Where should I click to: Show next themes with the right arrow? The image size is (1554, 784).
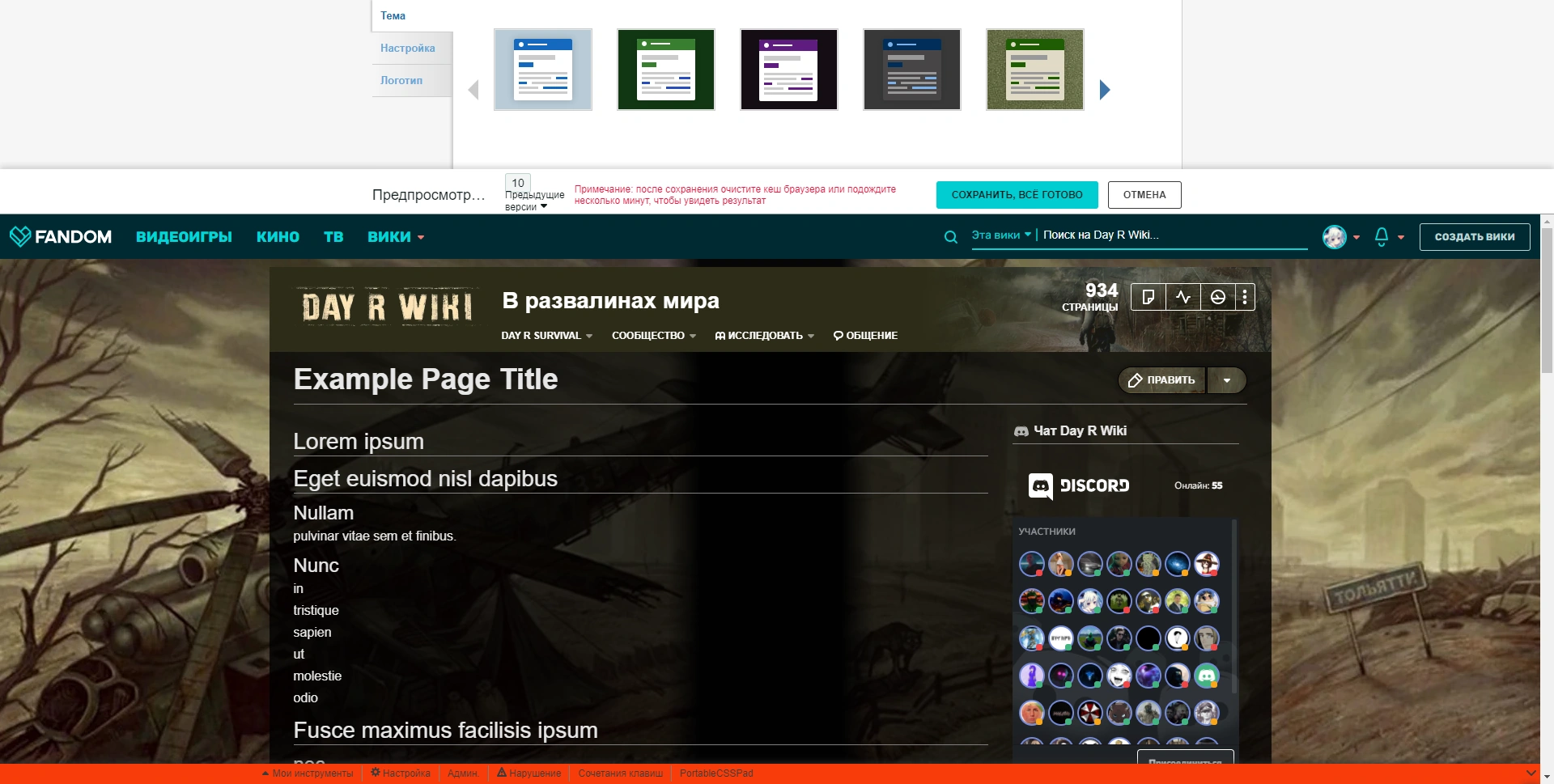click(x=1105, y=90)
